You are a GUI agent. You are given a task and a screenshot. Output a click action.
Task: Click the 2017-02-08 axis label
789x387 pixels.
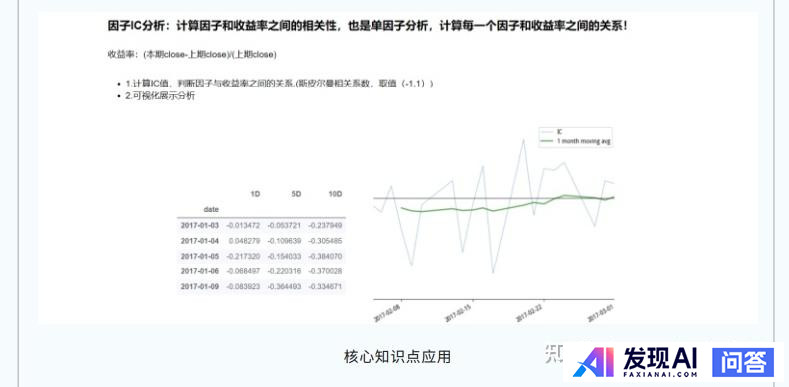coord(386,312)
